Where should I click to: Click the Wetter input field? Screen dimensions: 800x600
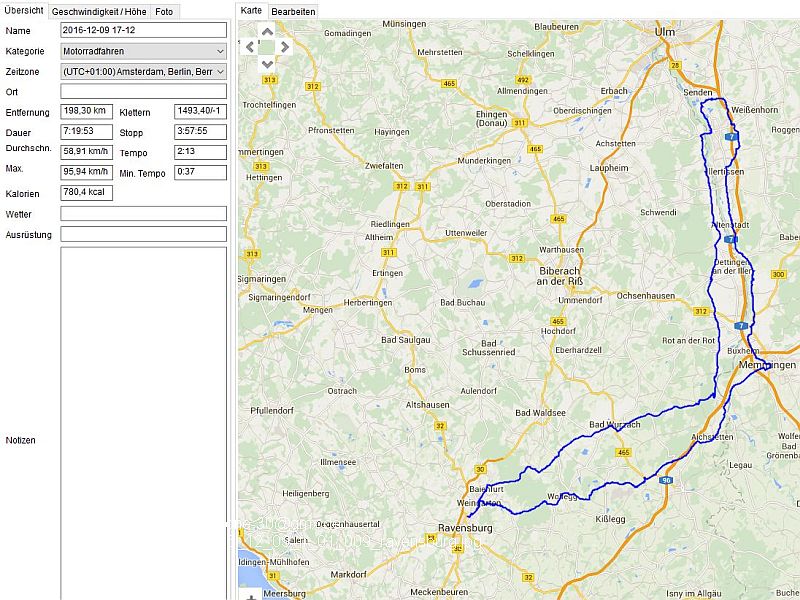(x=143, y=214)
